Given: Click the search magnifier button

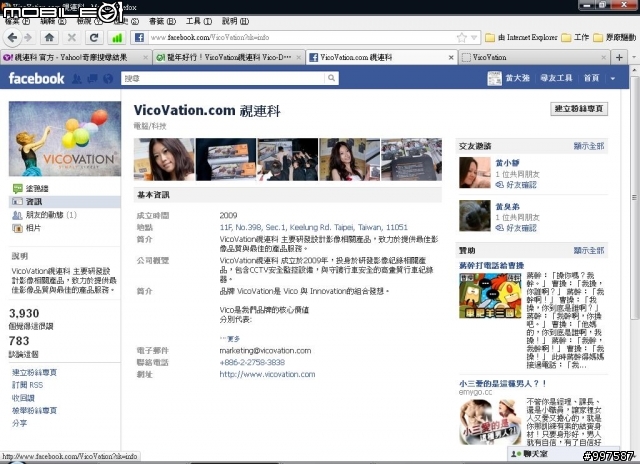Looking at the screenshot, I should pos(331,78).
